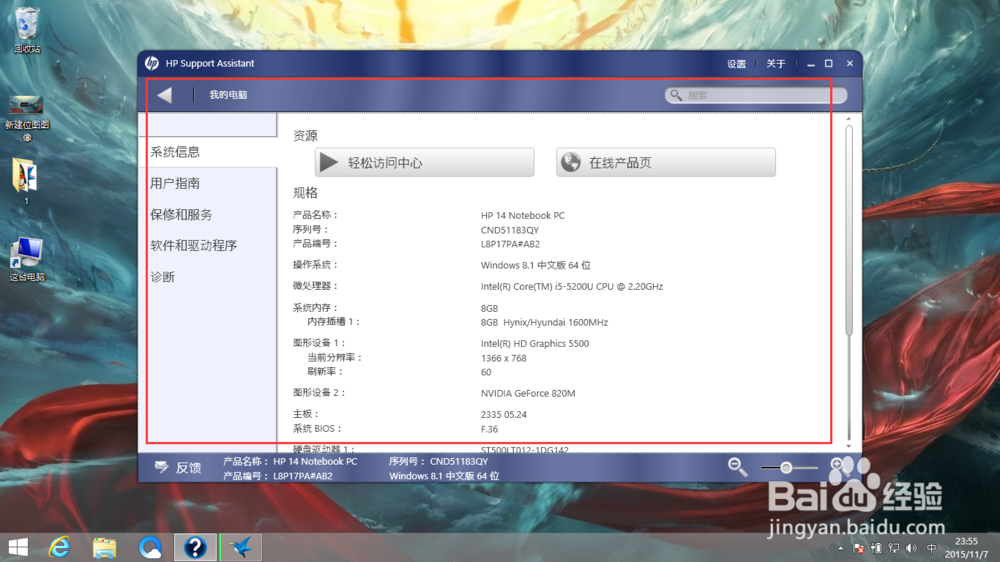Click the blue bird taskbar icon
Screen dimensions: 1000x562
coord(242,547)
